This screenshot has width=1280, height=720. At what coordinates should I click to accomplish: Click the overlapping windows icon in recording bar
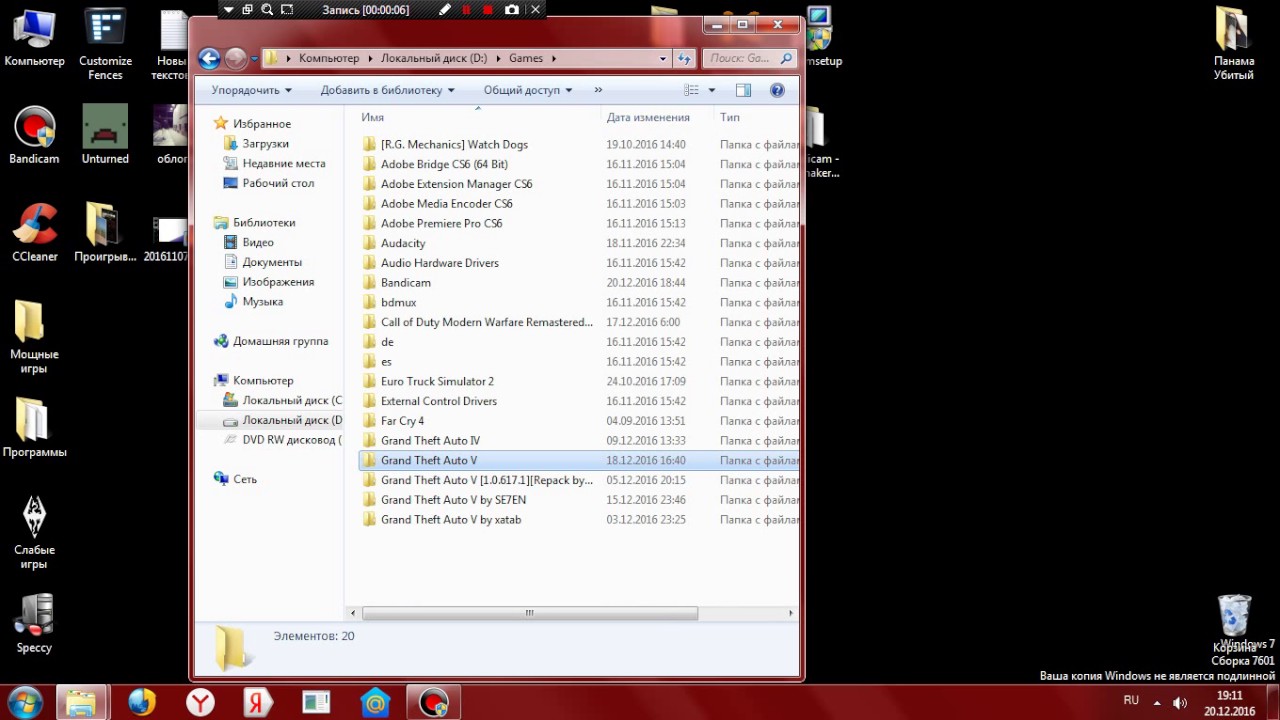click(247, 9)
